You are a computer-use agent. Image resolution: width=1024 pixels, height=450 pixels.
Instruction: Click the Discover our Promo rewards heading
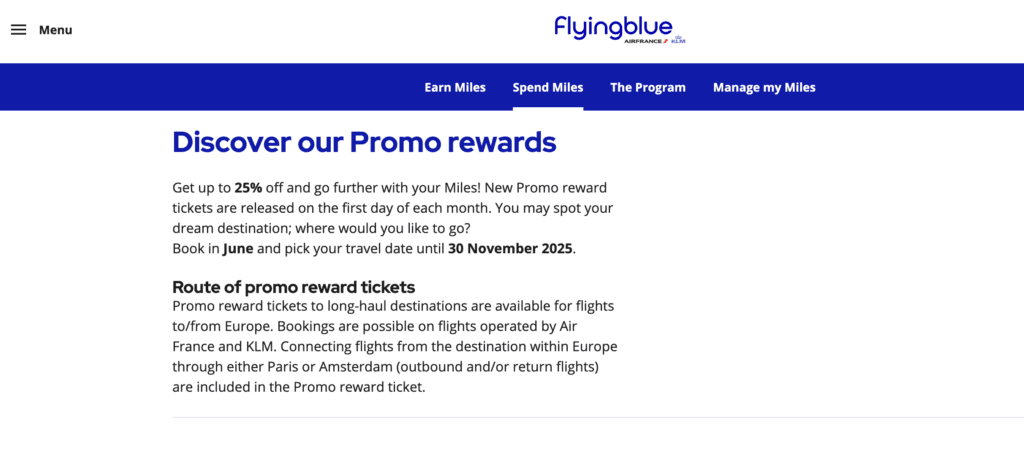[x=364, y=142]
